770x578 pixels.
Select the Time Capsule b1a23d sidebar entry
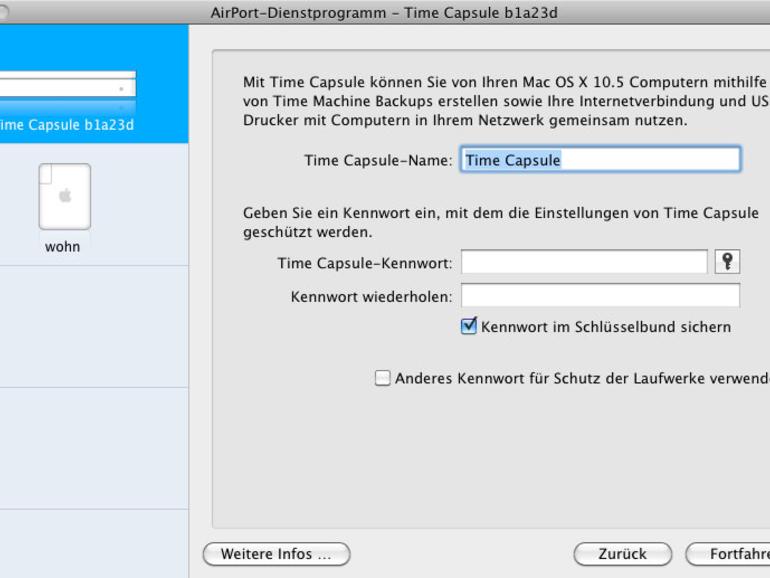point(67,125)
